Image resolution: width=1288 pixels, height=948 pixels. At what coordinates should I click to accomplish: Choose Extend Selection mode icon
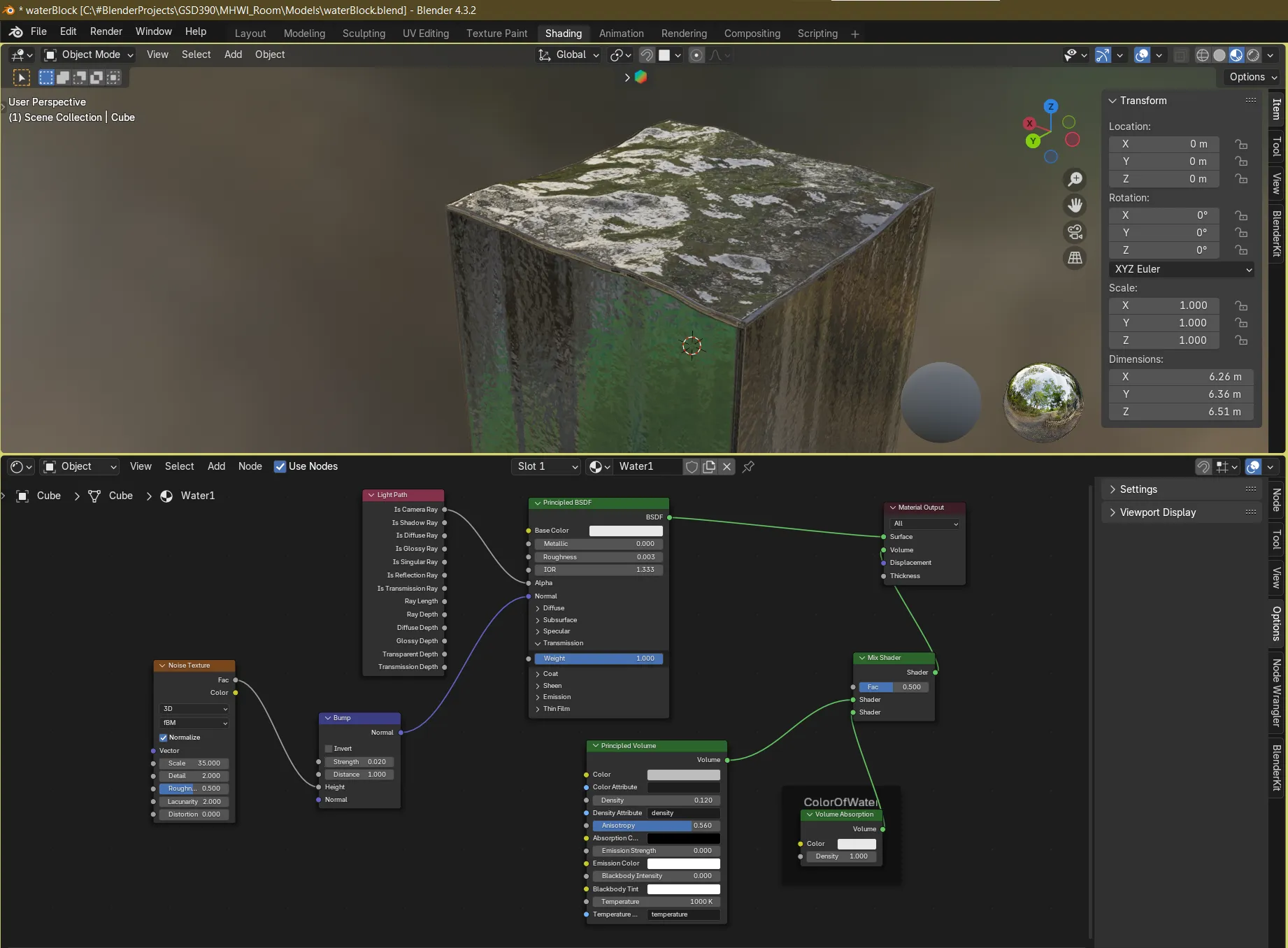coord(63,78)
